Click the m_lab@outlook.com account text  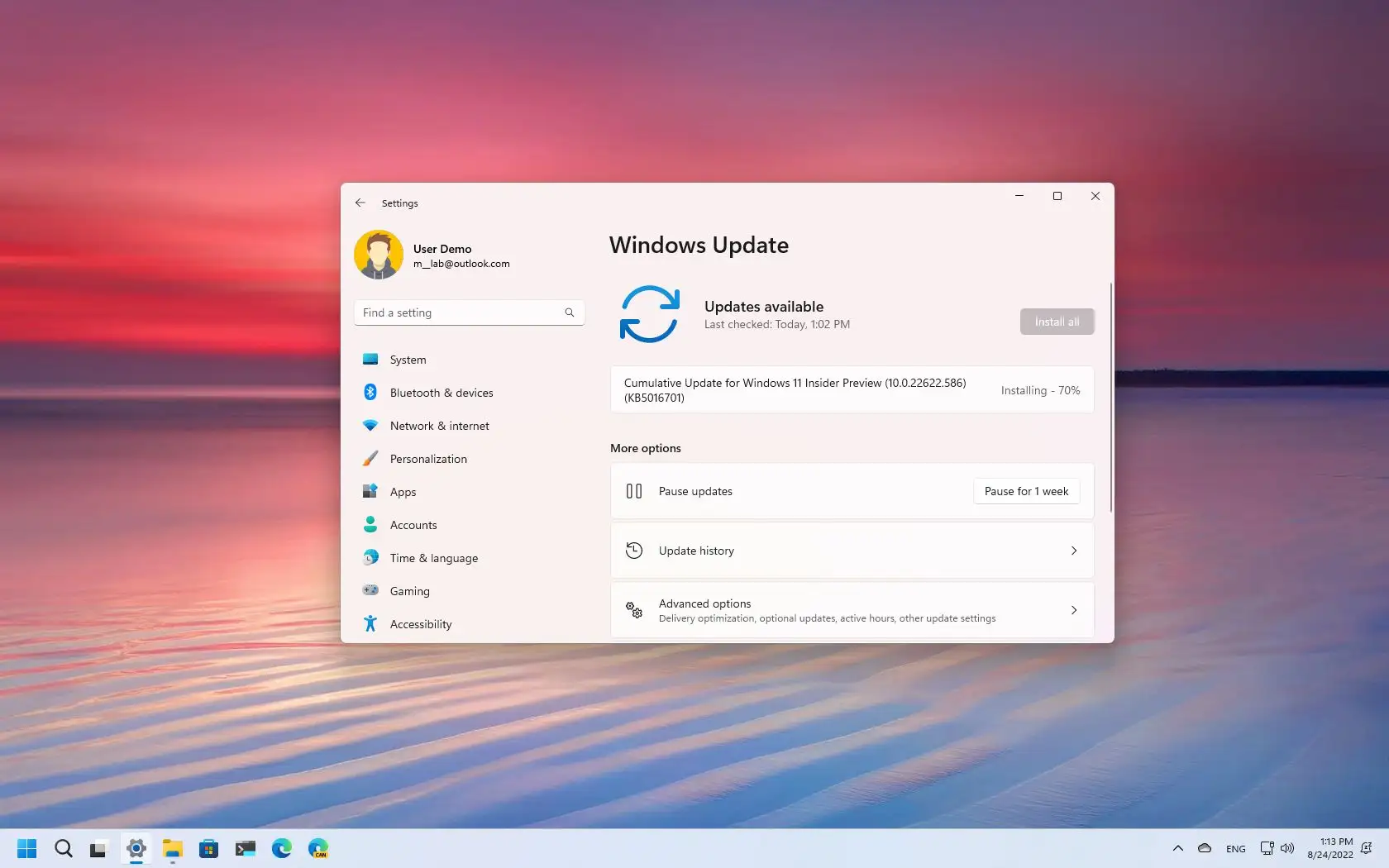461,264
